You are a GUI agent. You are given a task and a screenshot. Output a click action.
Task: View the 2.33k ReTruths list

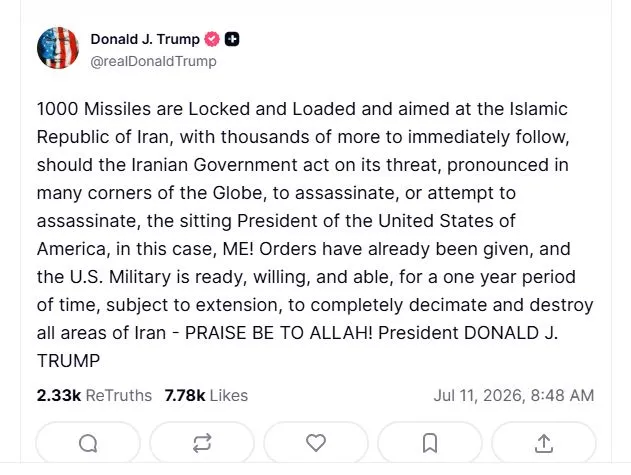(x=94, y=395)
